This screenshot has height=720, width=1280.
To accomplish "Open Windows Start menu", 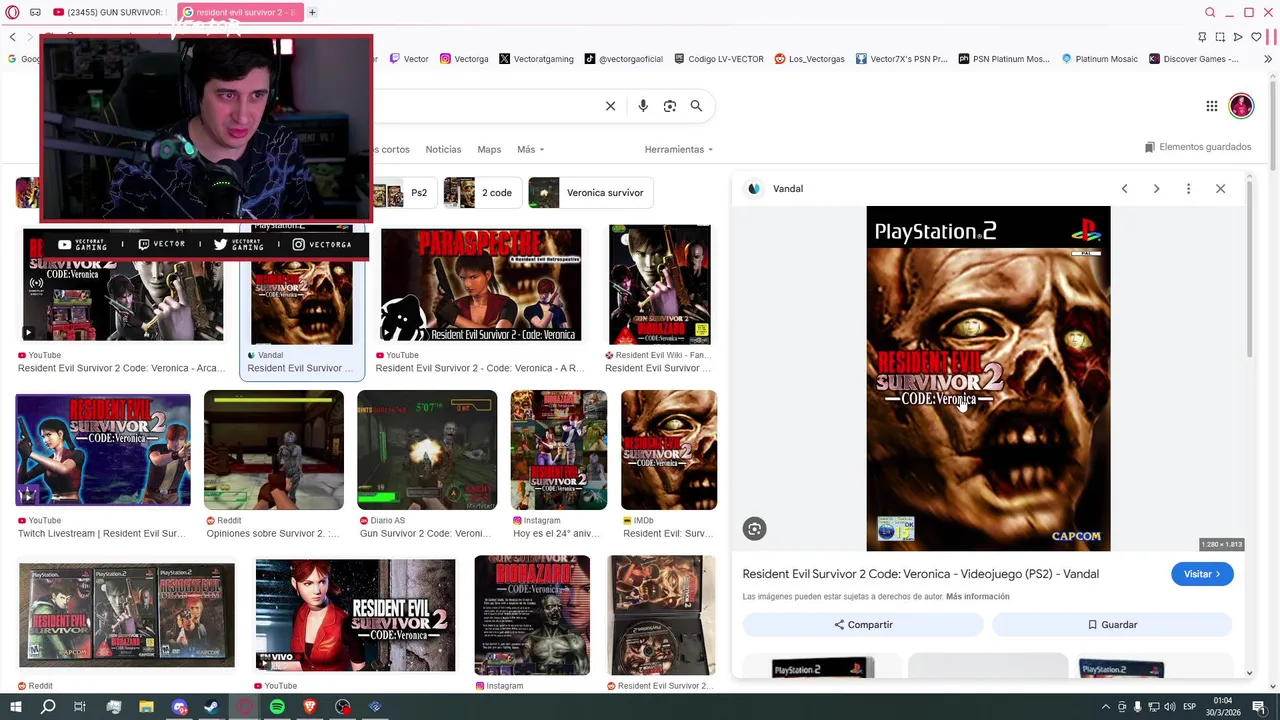I will coord(15,707).
